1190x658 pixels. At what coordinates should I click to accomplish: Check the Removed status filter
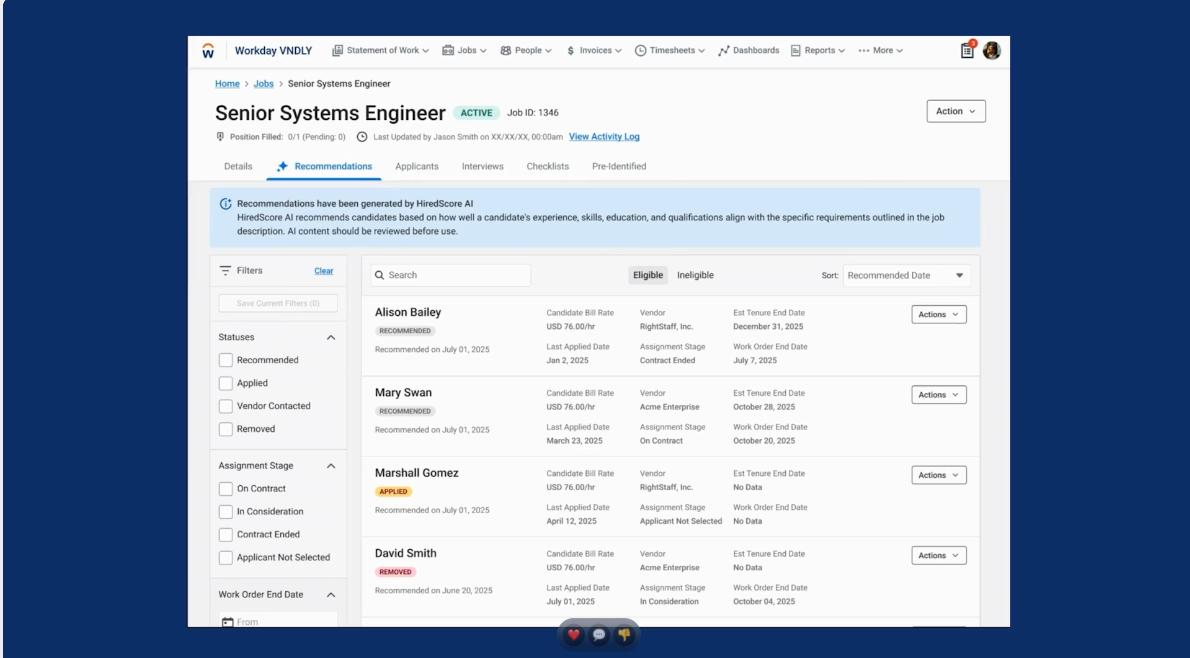225,429
